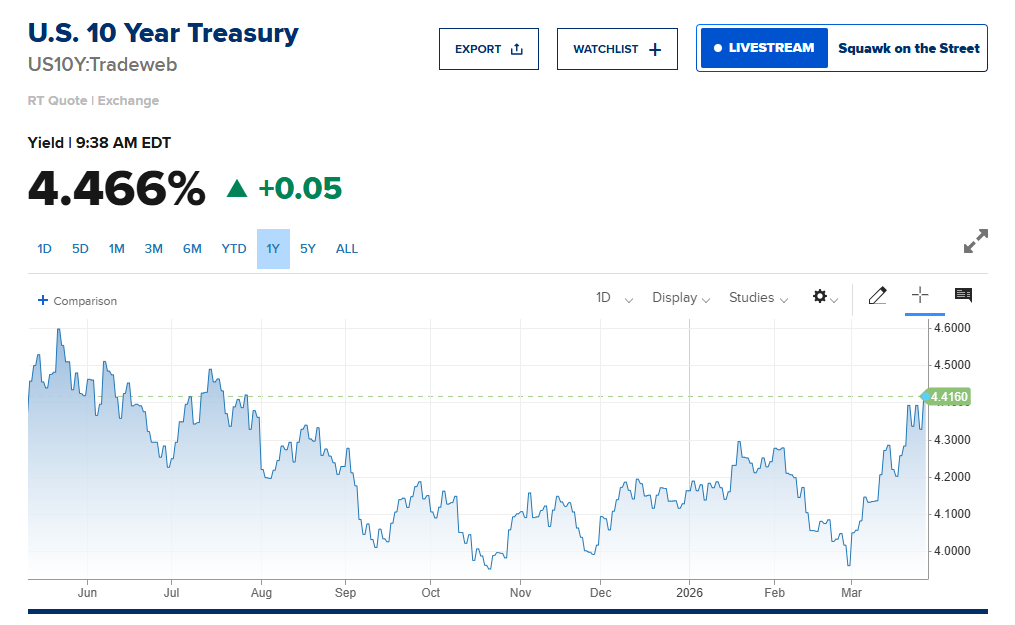Viewport: 1015px width, 625px height.
Task: Open the Studies dropdown
Action: [x=759, y=298]
